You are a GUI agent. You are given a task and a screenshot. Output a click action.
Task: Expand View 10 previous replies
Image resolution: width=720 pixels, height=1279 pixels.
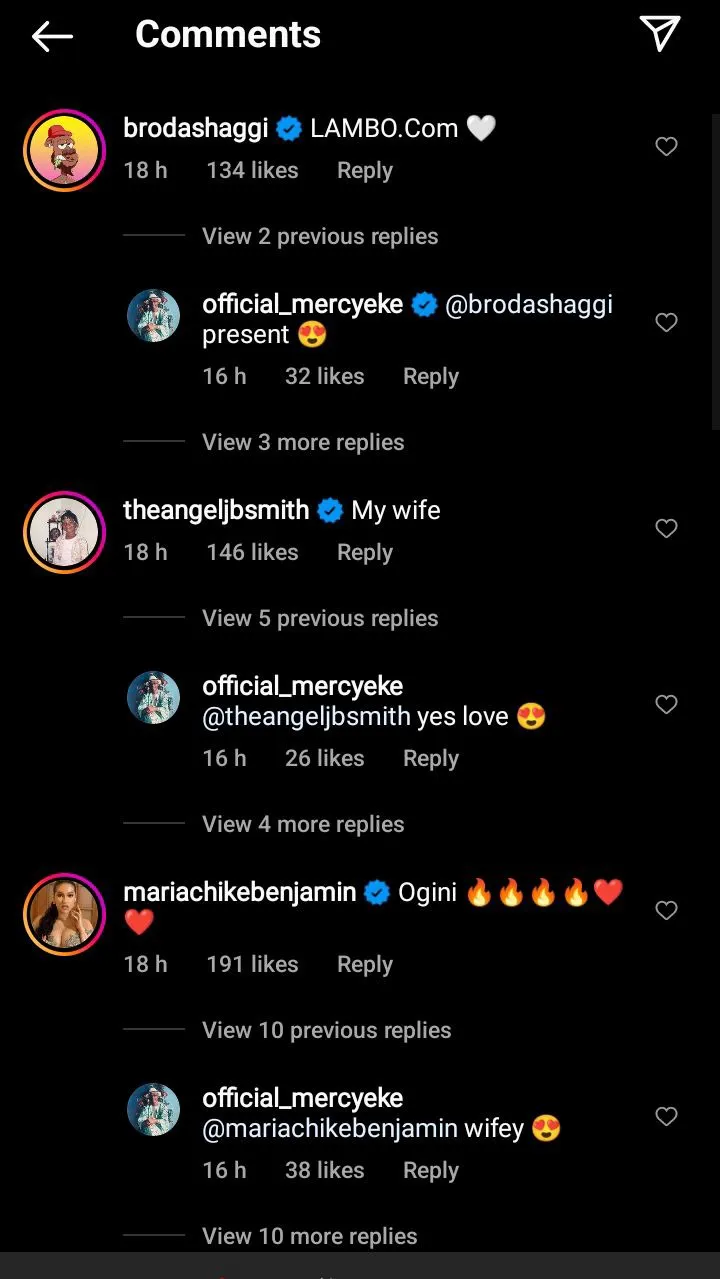tap(326, 1031)
